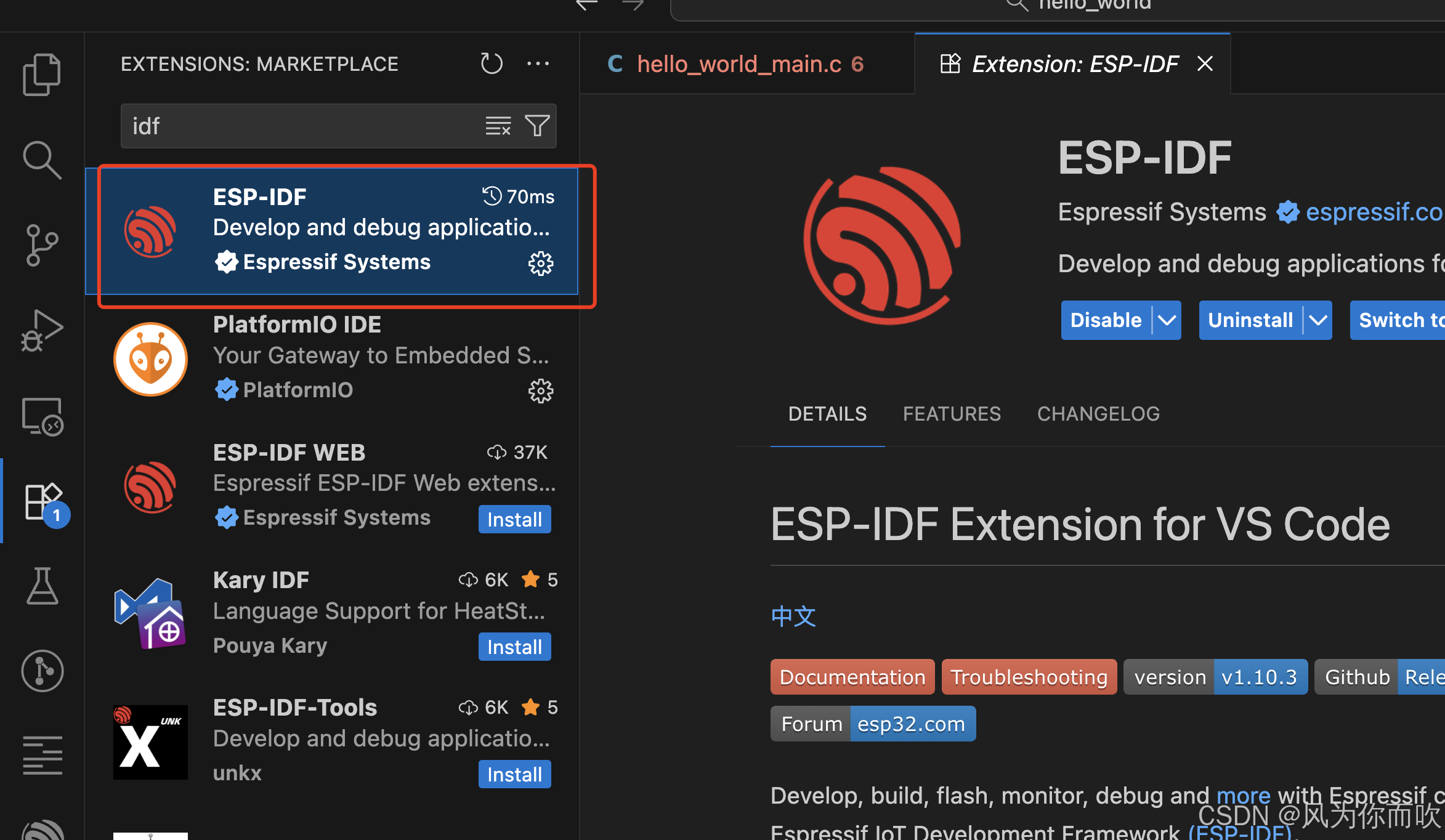
Task: Refresh the extensions marketplace list
Action: (492, 63)
